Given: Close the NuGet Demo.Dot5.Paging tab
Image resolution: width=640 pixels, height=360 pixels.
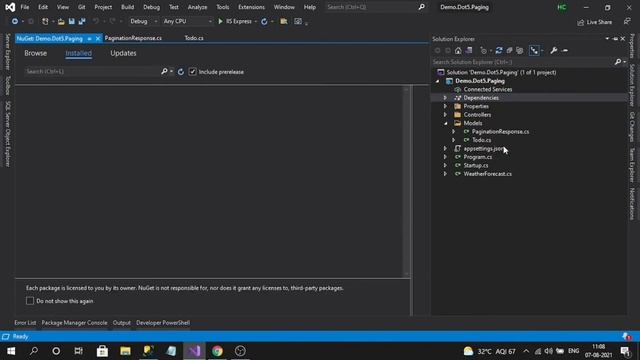Looking at the screenshot, I should (x=98, y=39).
